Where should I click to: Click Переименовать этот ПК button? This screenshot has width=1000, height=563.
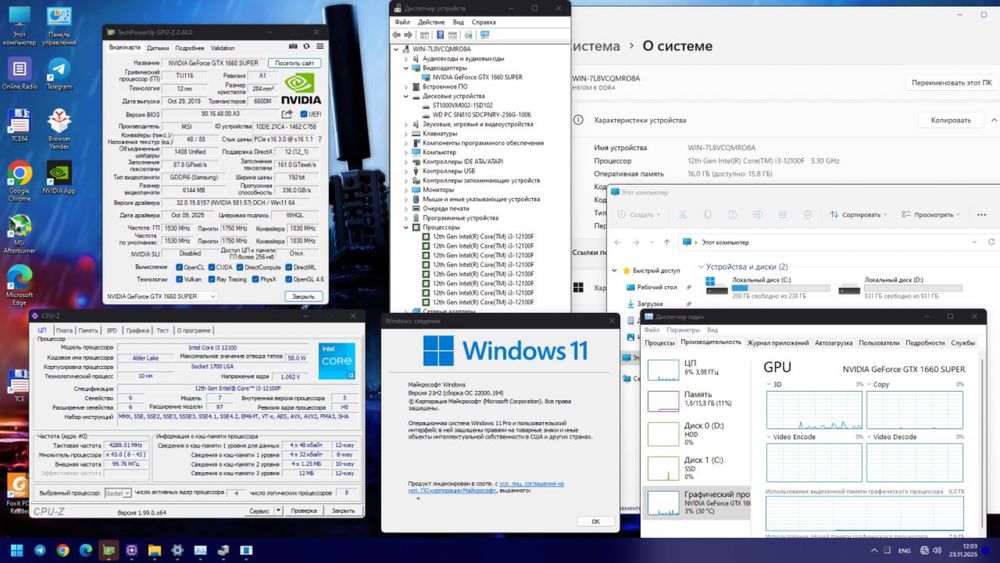coord(951,83)
